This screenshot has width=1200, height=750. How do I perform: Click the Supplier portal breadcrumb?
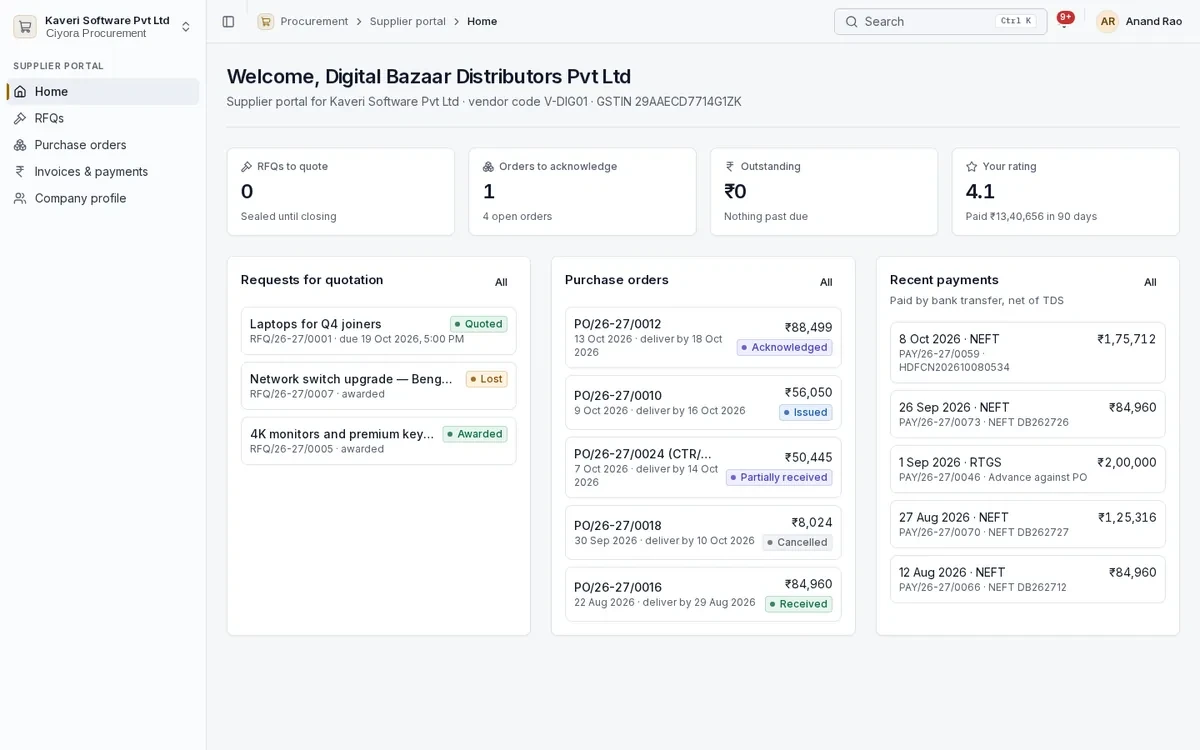408,21
